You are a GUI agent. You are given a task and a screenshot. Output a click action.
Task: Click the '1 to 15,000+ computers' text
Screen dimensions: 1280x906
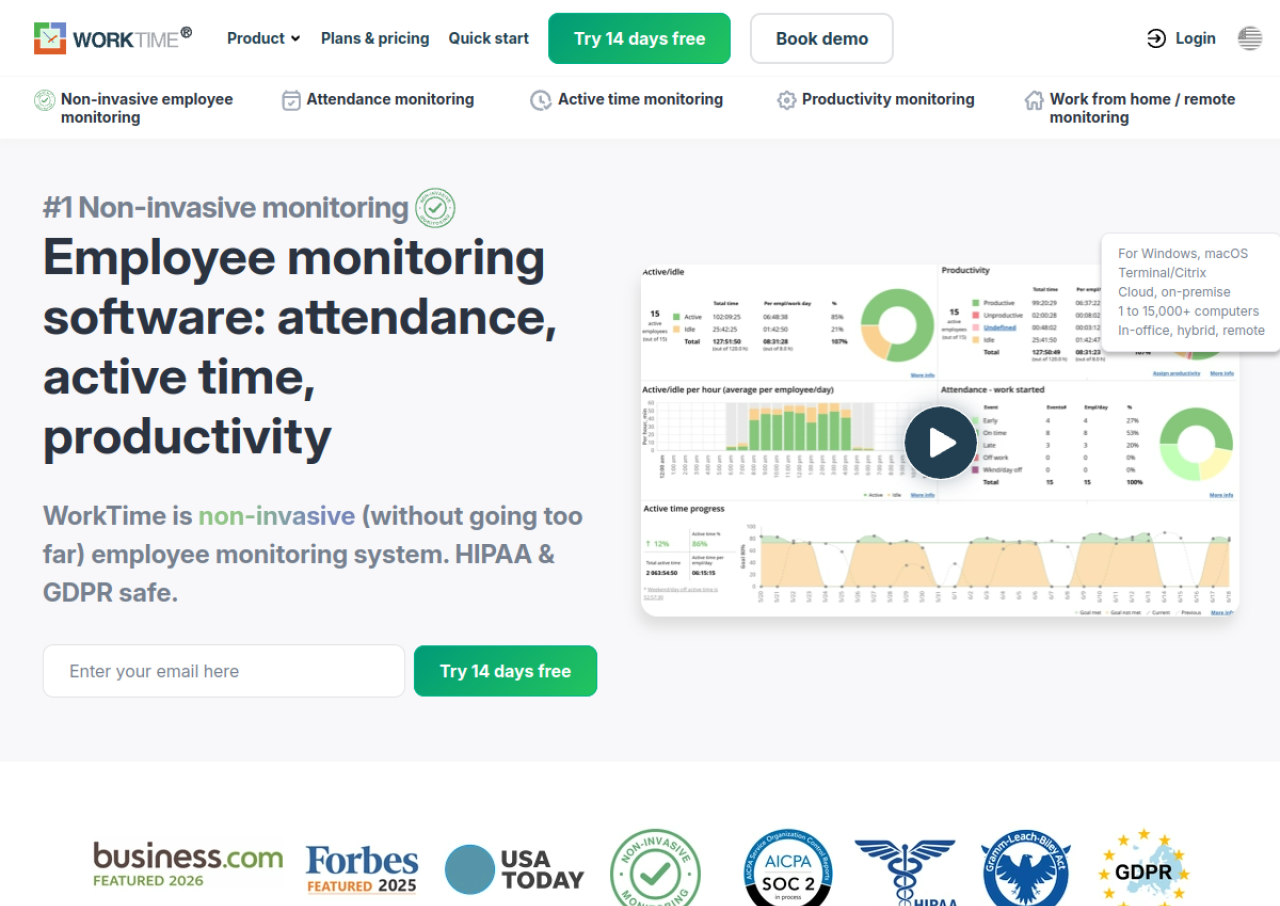coord(1188,311)
